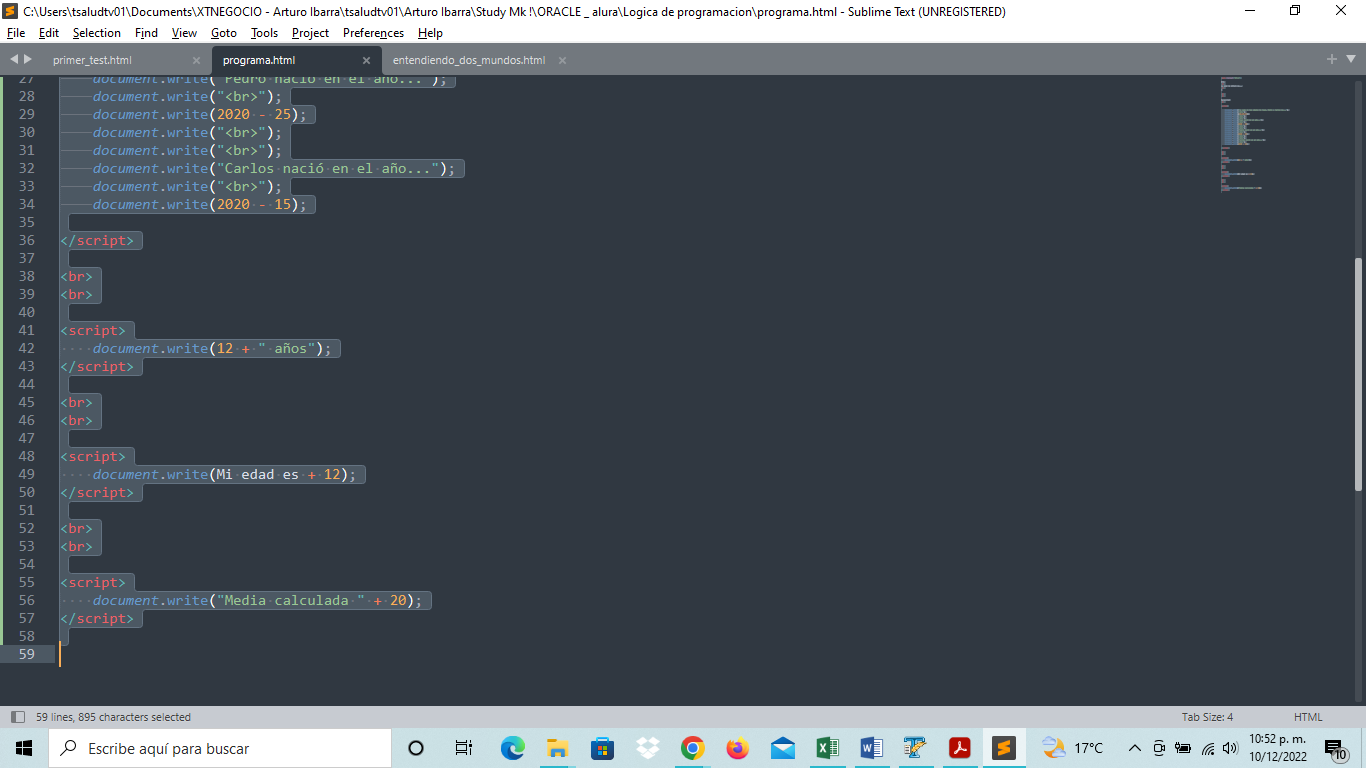Click the Sublime Text taskbar icon

1004,748
